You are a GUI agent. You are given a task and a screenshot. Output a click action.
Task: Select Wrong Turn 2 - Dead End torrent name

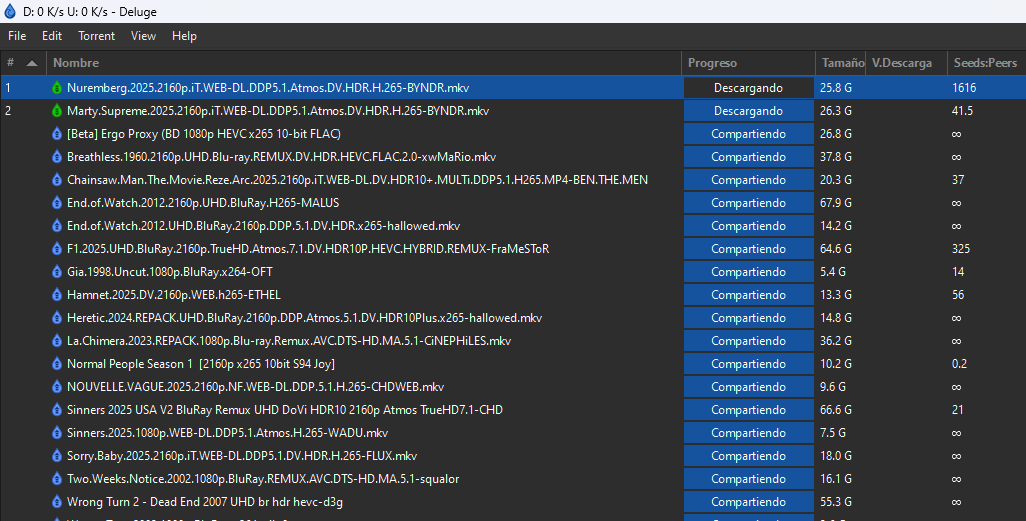tap(205, 501)
